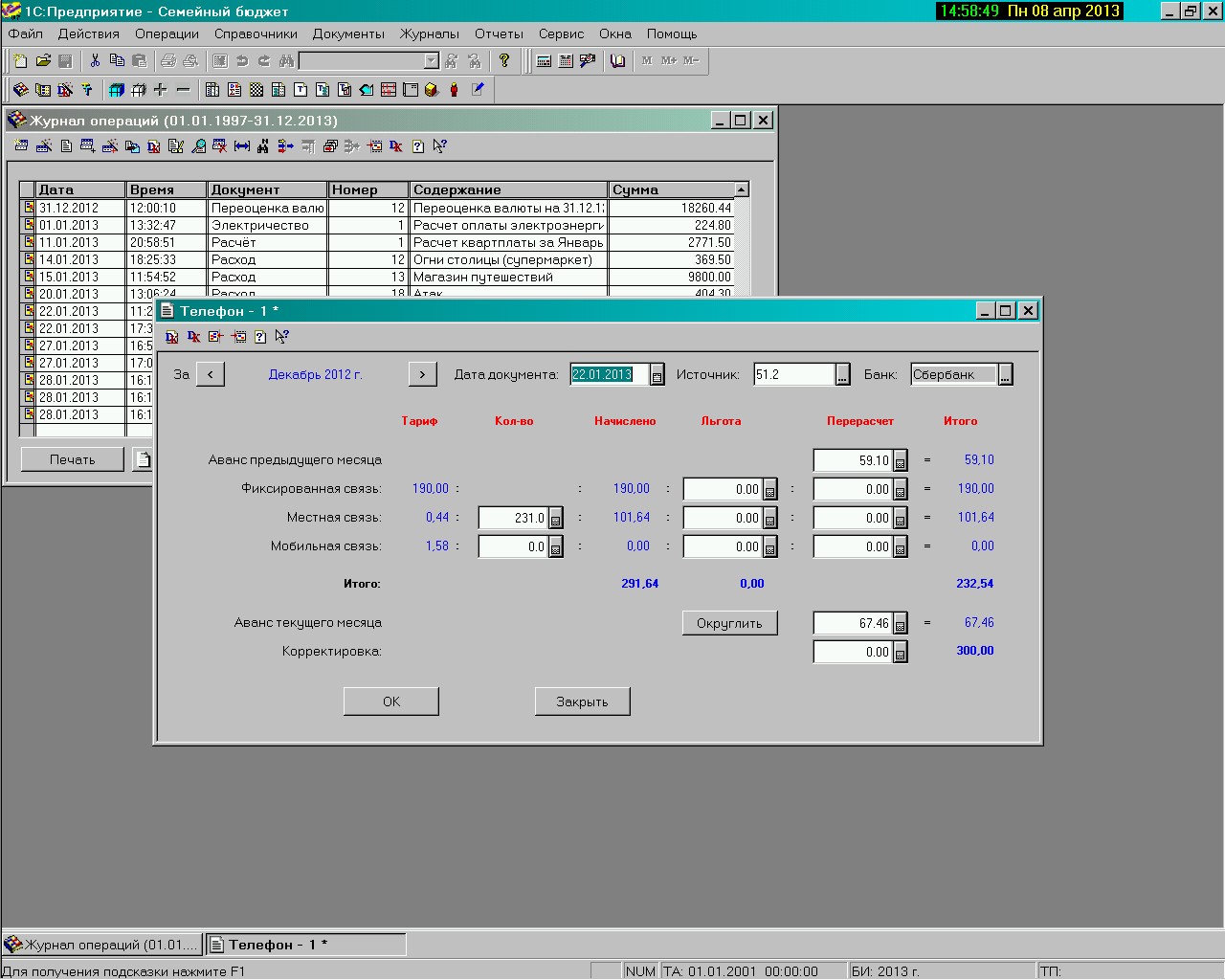Click the Закрыть button
Viewport: 1225px width, 980px height.
point(583,702)
